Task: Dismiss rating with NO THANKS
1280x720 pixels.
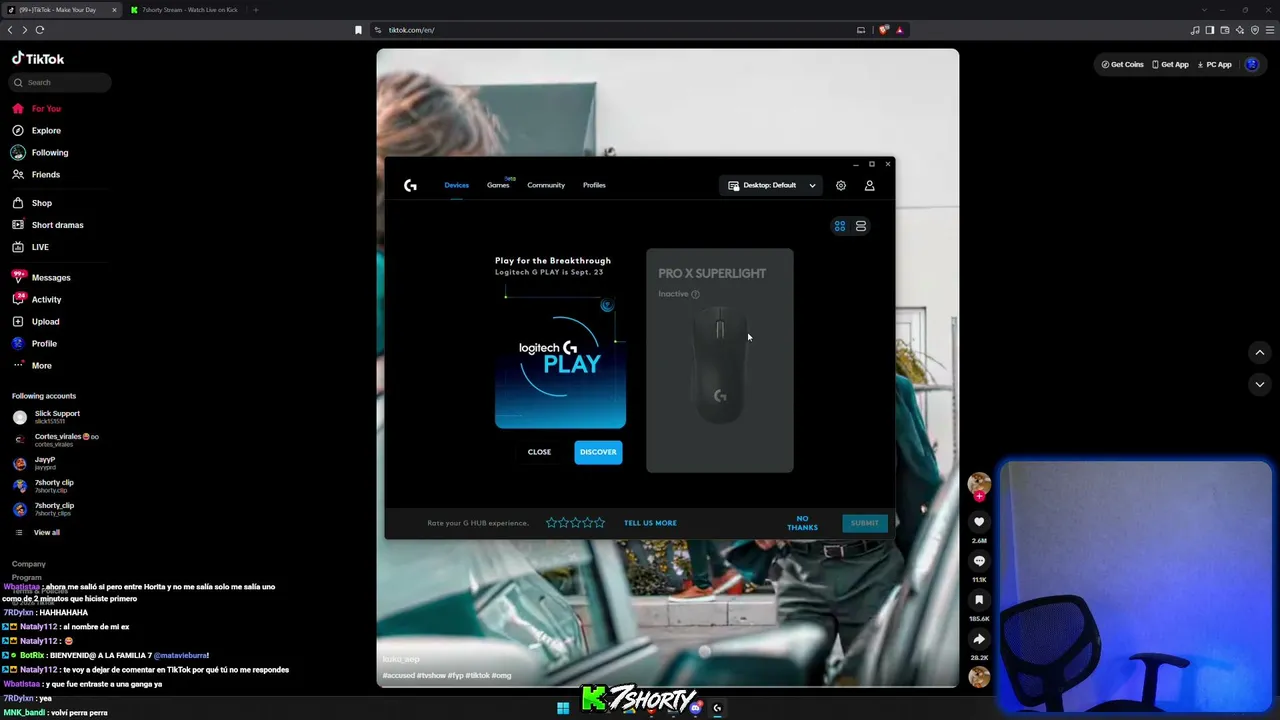Action: click(x=802, y=523)
